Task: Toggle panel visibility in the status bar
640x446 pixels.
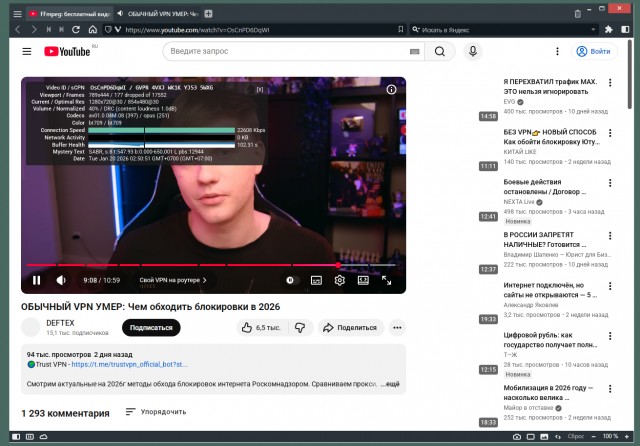Action: pos(16,437)
